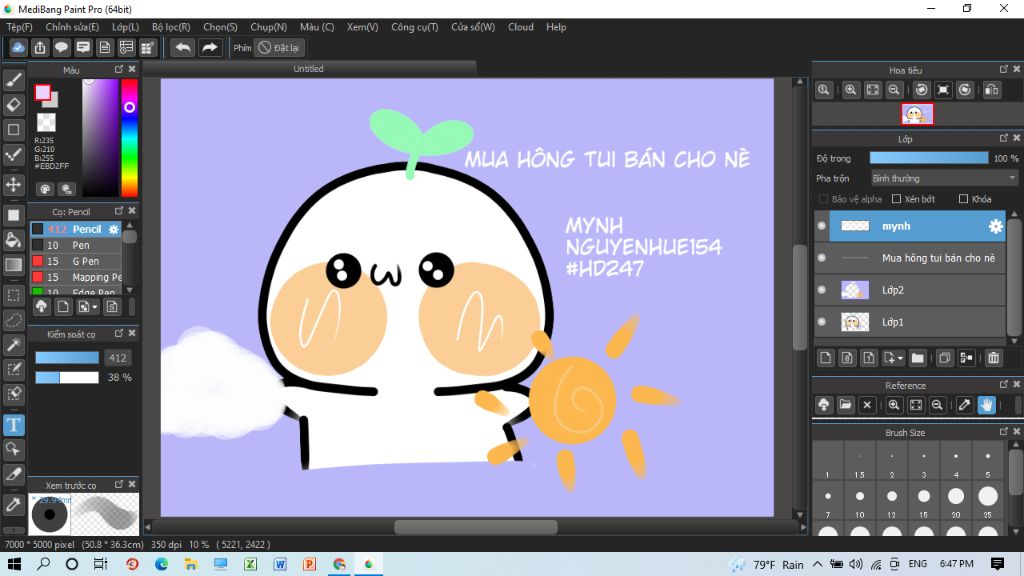1024x576 pixels.
Task: Toggle visibility of Mua hông tui bán cho nè layer
Action: click(822, 258)
